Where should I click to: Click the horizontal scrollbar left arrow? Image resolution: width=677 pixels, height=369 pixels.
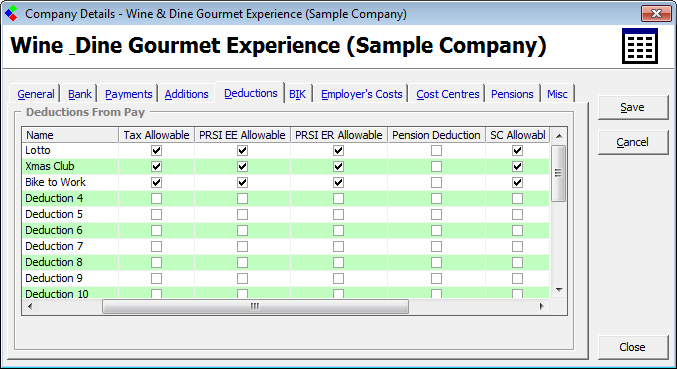point(30,306)
